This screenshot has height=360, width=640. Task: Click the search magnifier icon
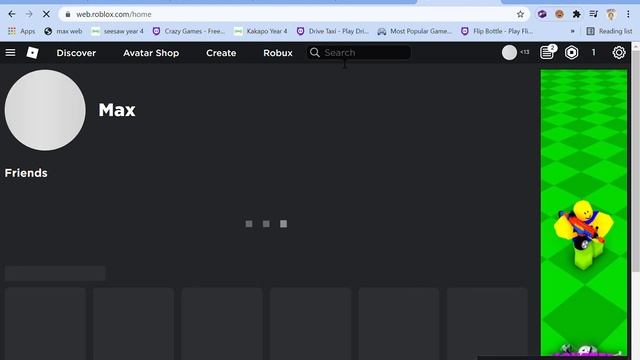click(x=314, y=53)
